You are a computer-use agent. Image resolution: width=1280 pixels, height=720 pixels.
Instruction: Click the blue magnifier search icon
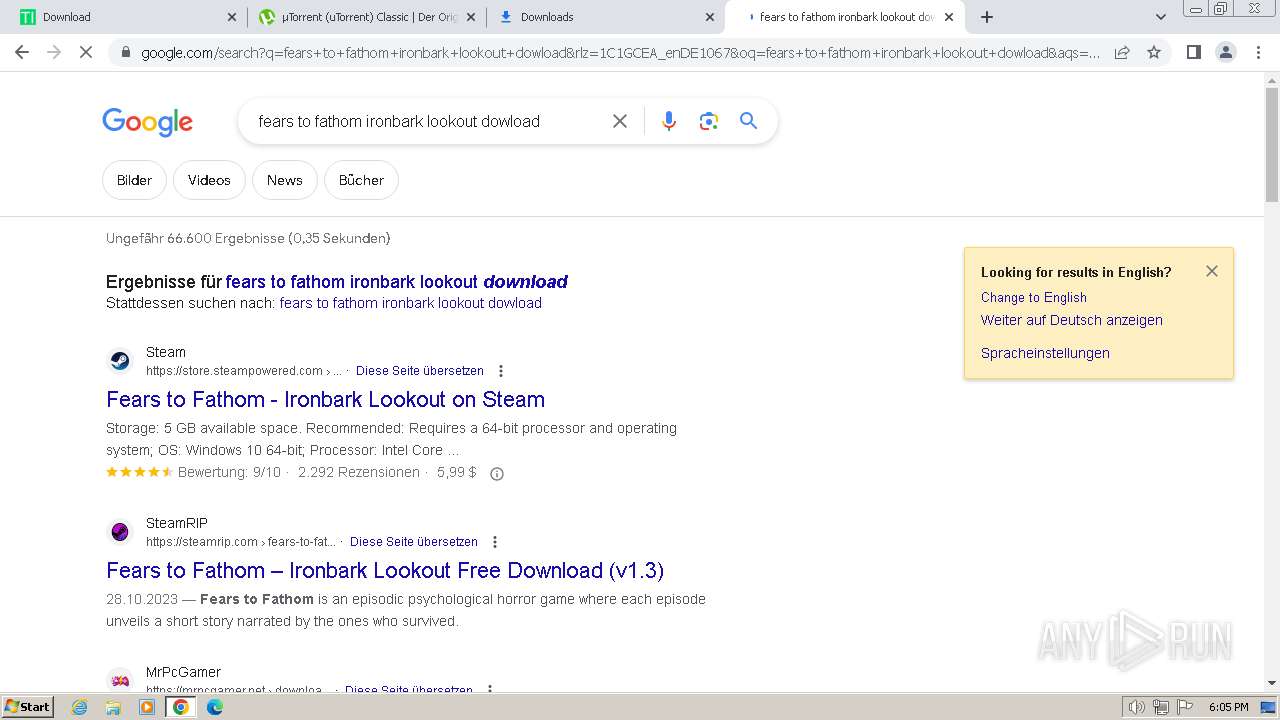(x=748, y=121)
